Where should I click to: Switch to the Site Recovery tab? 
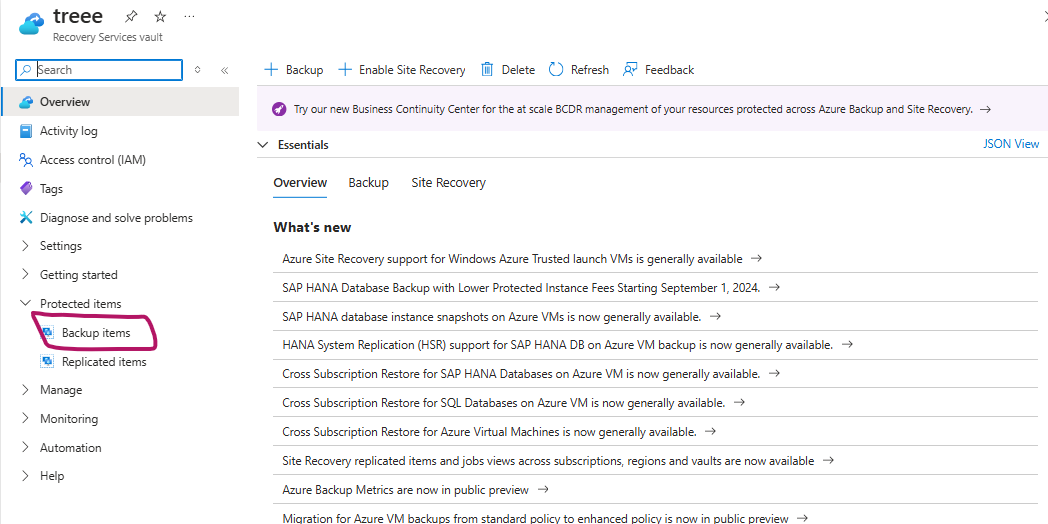448,183
